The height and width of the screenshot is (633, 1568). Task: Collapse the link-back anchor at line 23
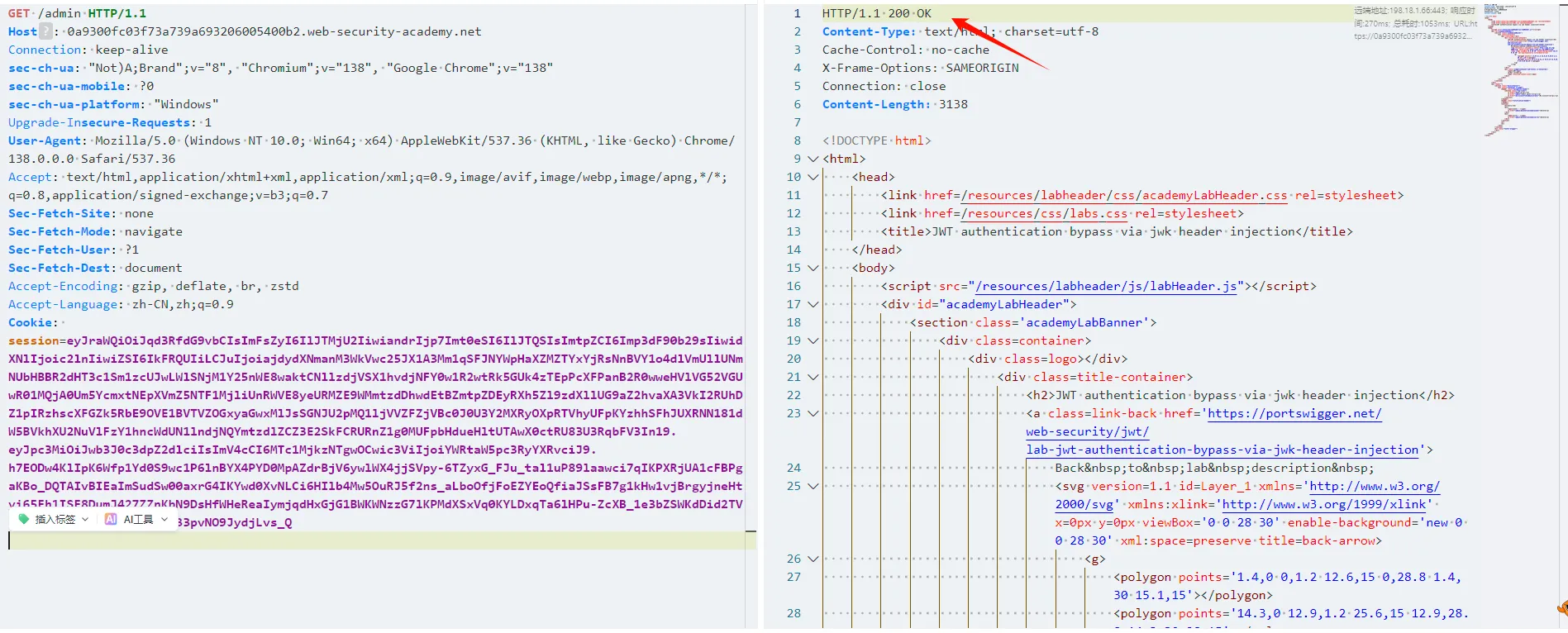coord(813,413)
